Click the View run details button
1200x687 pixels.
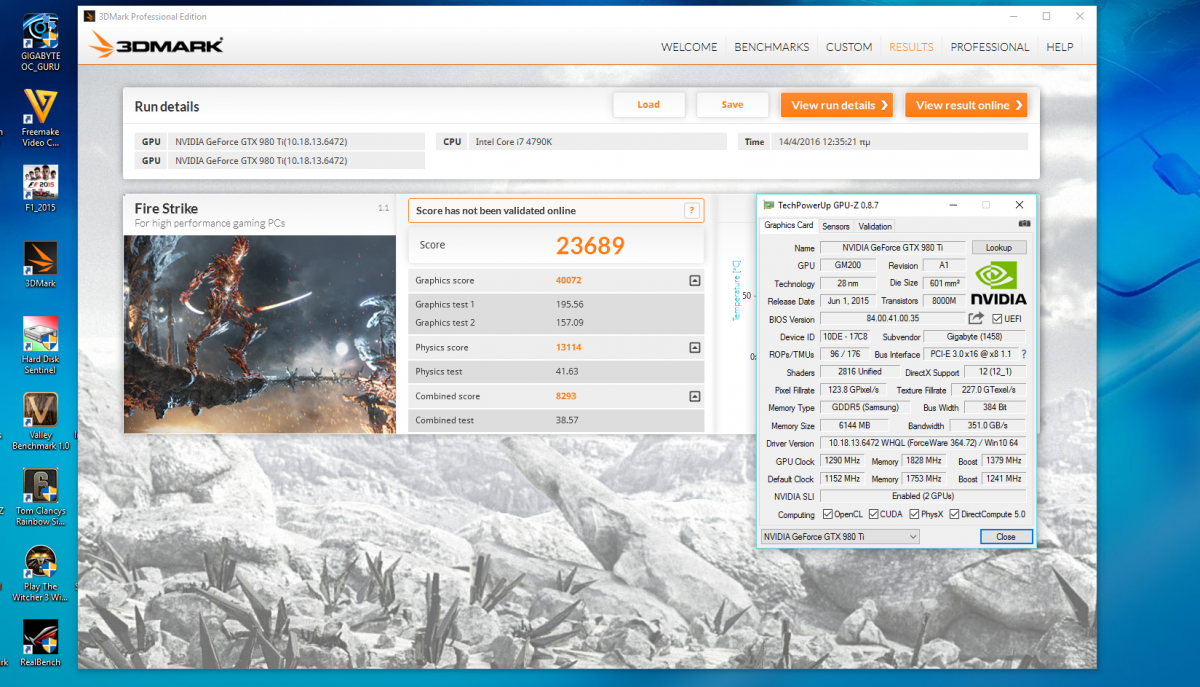[839, 105]
